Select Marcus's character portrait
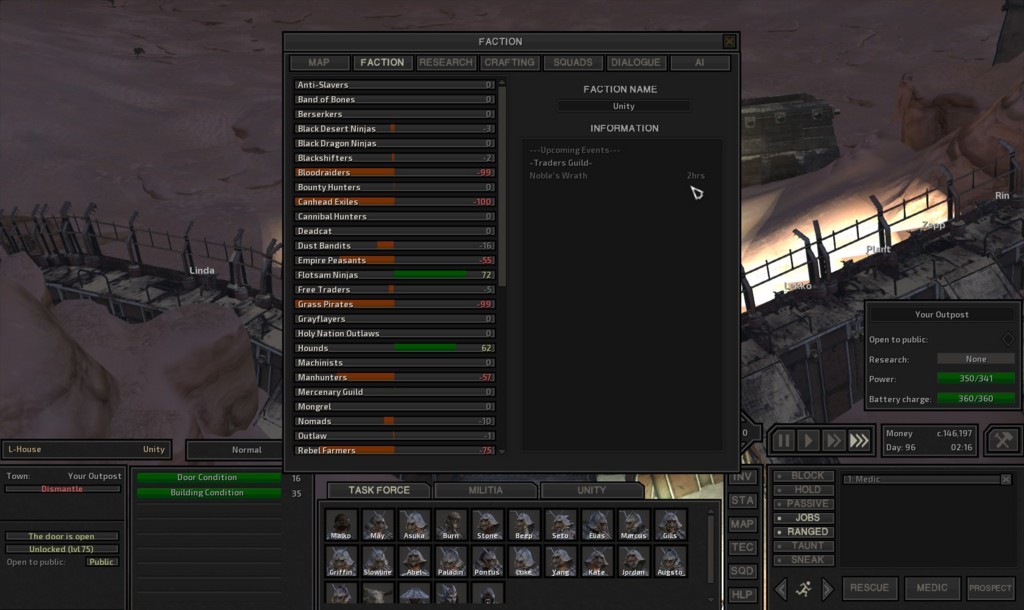 633,525
